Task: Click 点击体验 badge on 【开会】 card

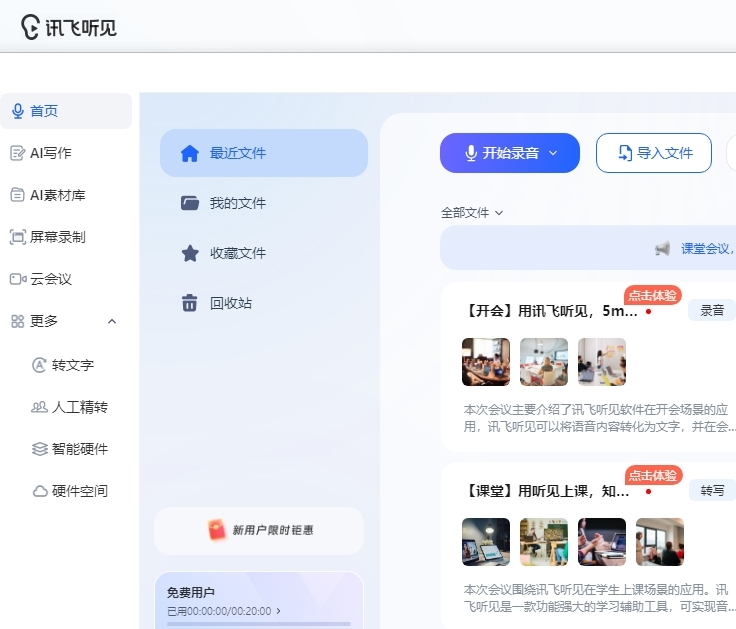Action: (x=652, y=295)
